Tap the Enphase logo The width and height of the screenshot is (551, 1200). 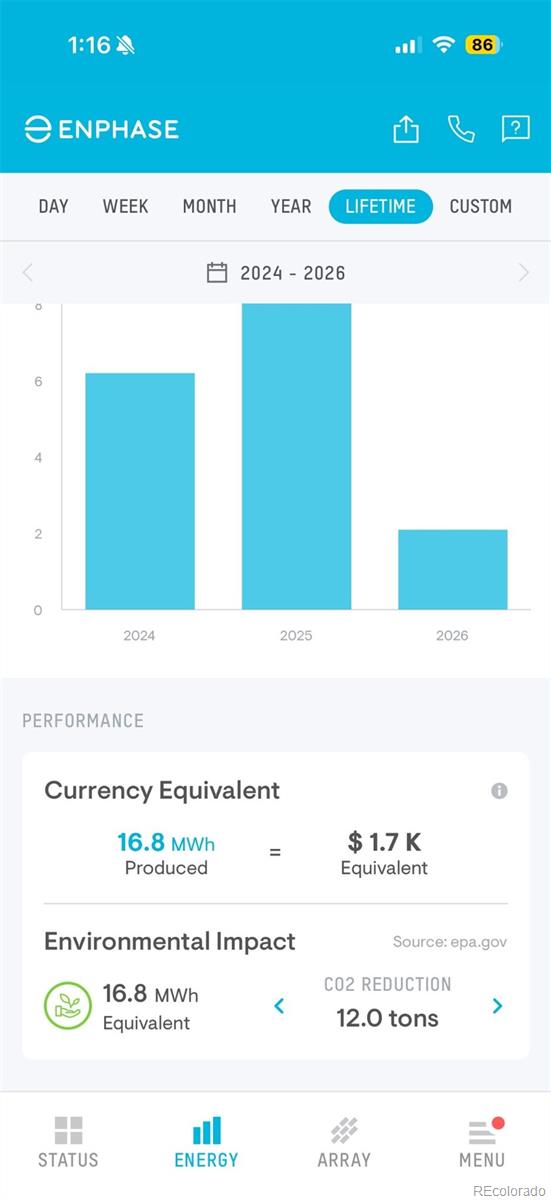pos(101,129)
